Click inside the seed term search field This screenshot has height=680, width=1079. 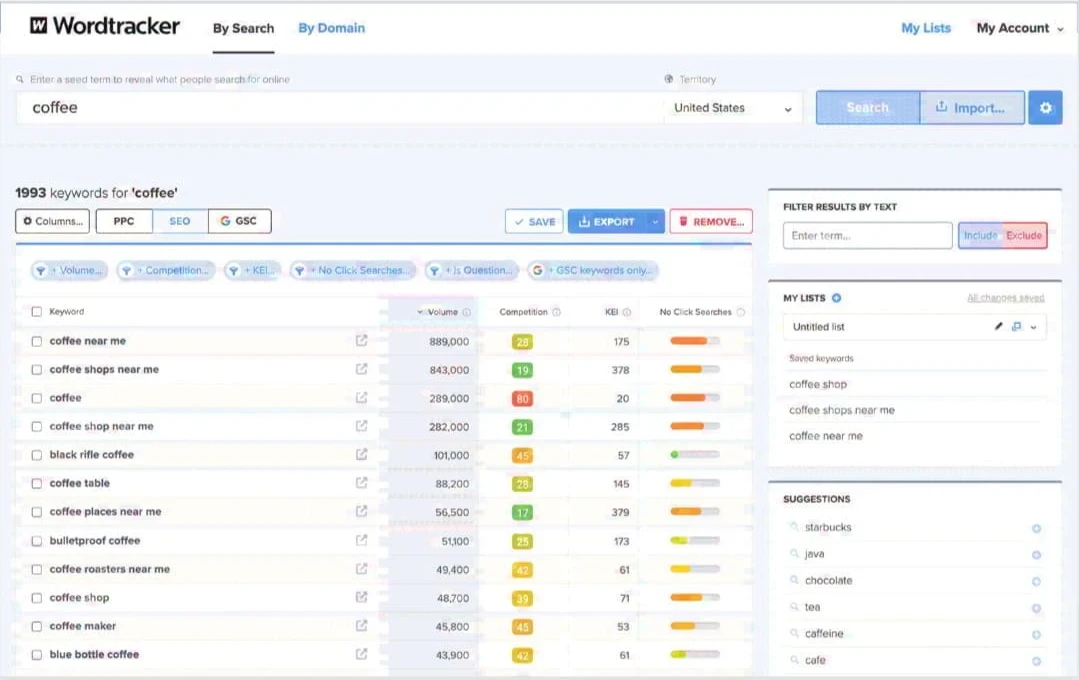coord(300,107)
